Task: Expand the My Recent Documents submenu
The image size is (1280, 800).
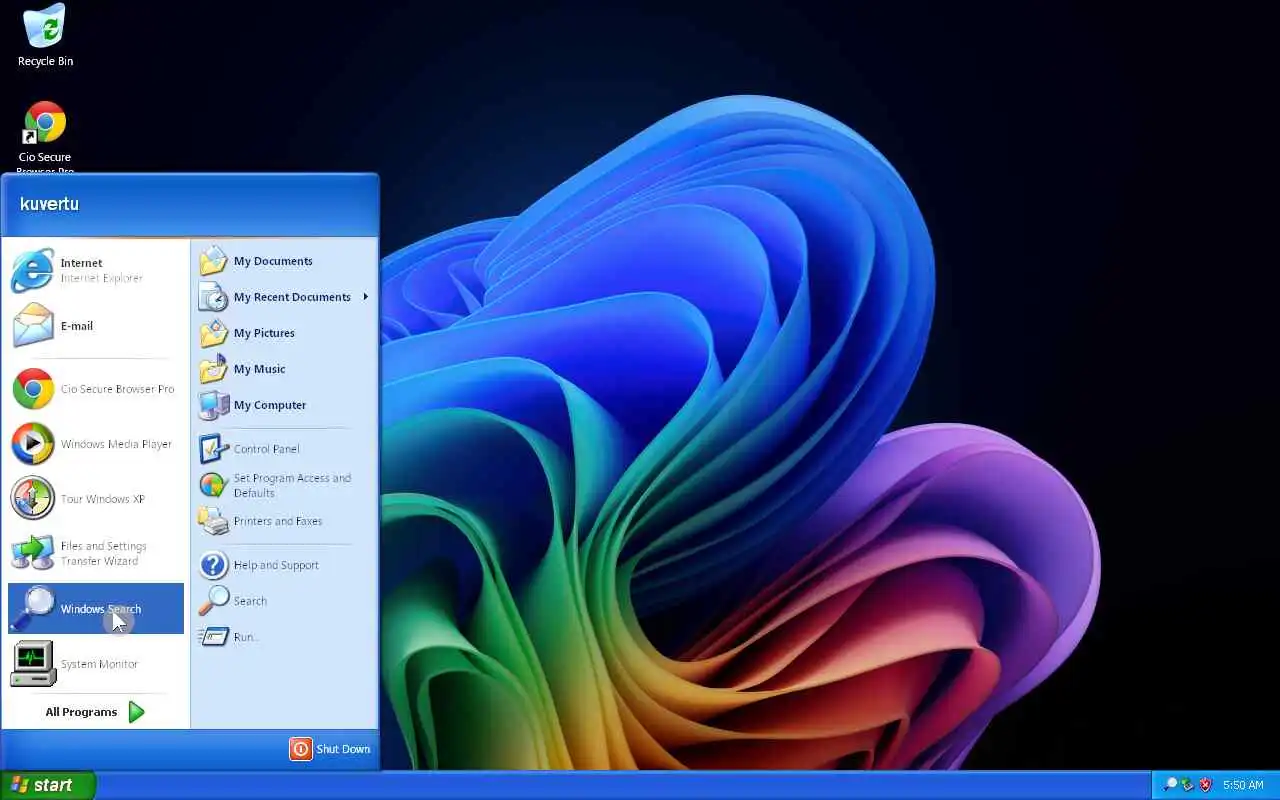Action: click(x=285, y=297)
